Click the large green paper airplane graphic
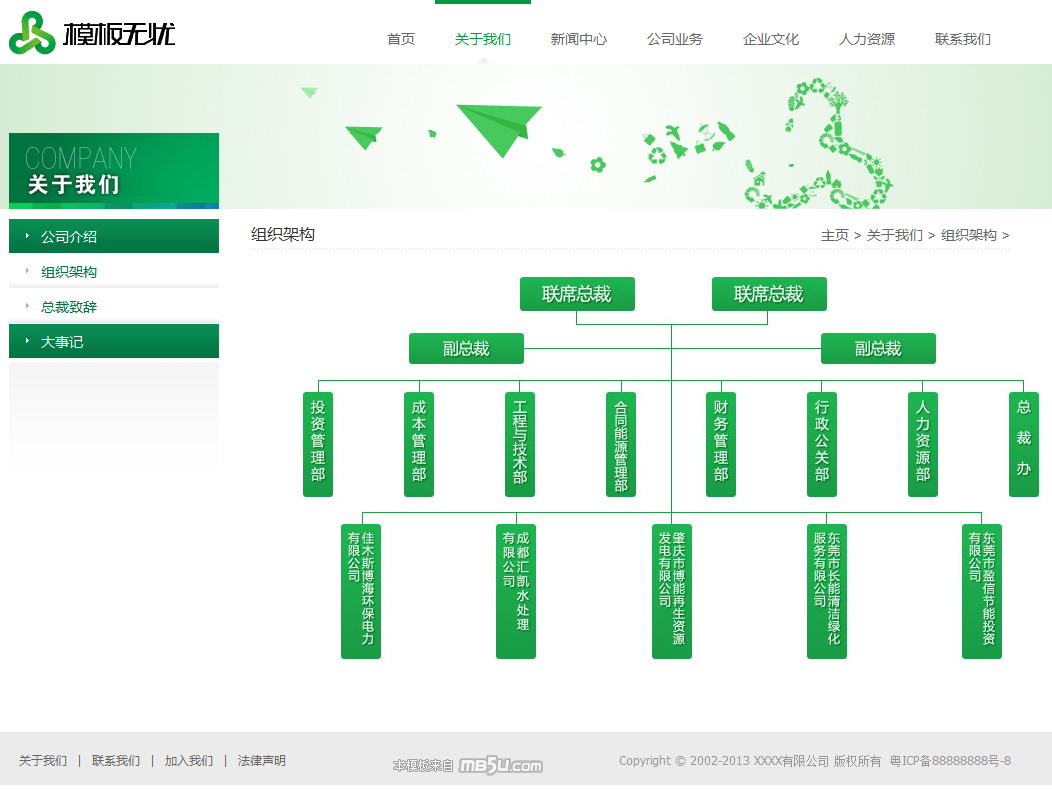 coord(497,128)
